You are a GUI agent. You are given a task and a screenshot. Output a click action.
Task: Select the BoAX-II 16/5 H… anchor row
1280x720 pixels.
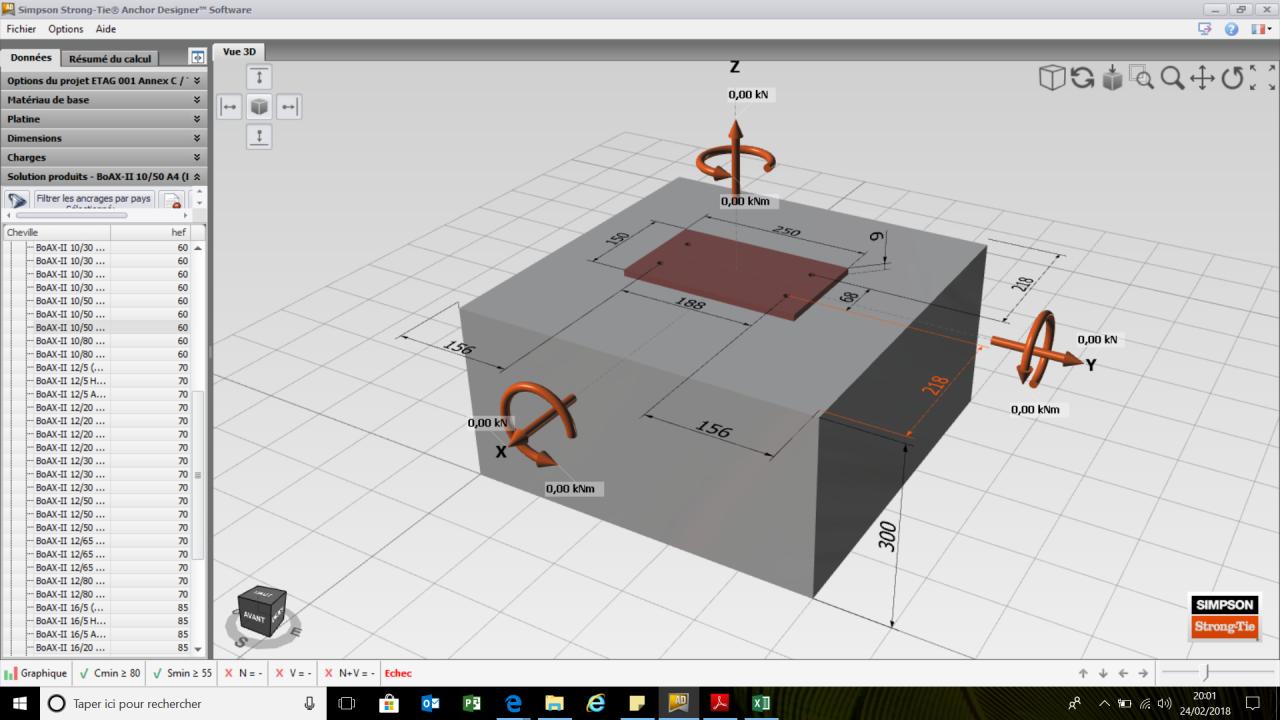click(96, 621)
